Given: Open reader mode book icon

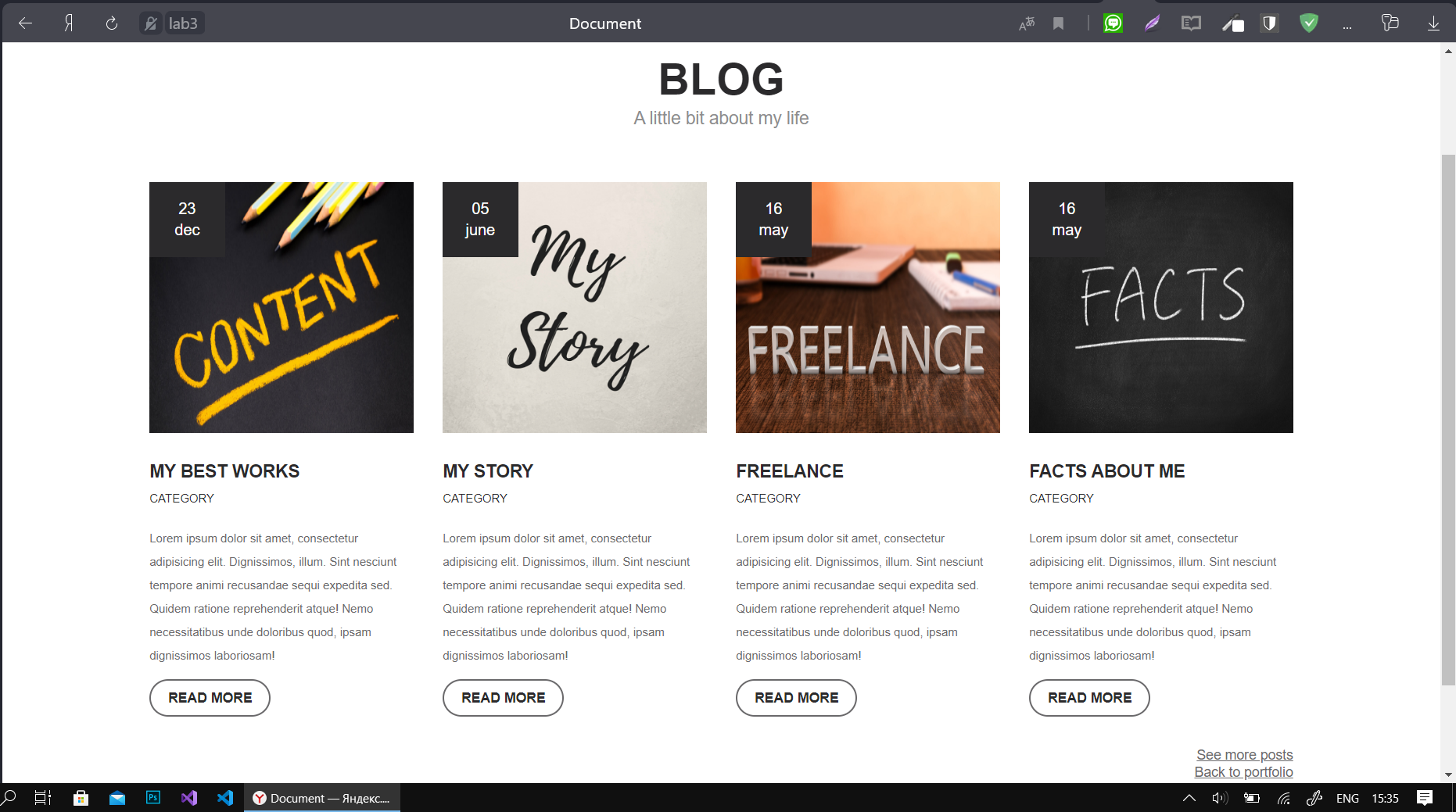Looking at the screenshot, I should pyautogui.click(x=1191, y=23).
